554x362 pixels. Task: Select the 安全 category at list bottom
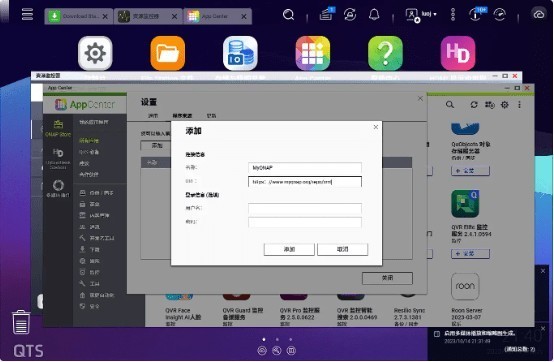tap(90, 306)
